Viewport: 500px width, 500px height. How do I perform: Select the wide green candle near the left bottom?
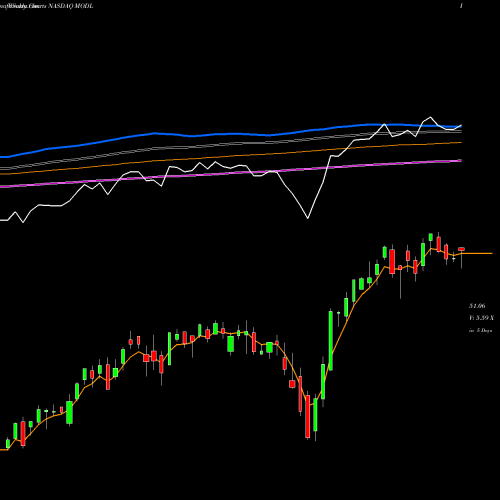[69, 412]
